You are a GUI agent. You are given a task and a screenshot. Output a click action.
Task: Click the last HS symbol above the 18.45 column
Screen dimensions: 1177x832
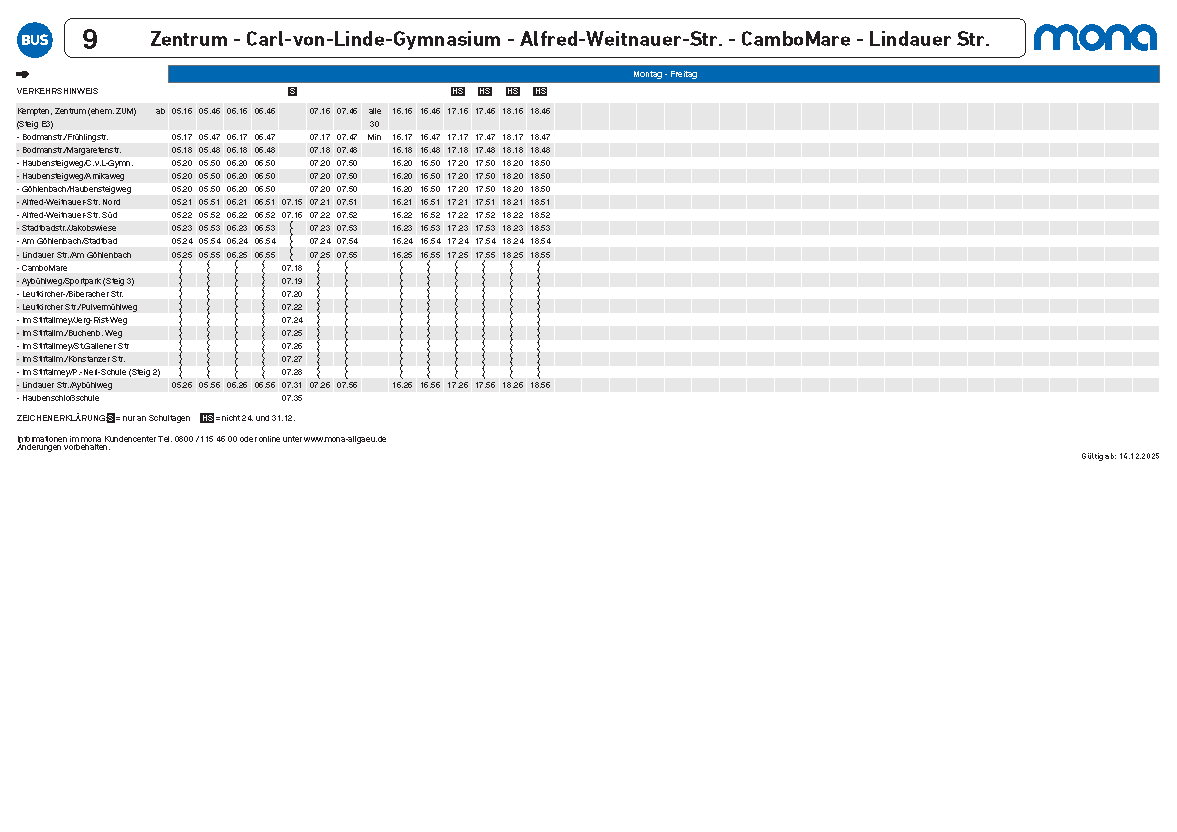pyautogui.click(x=540, y=91)
